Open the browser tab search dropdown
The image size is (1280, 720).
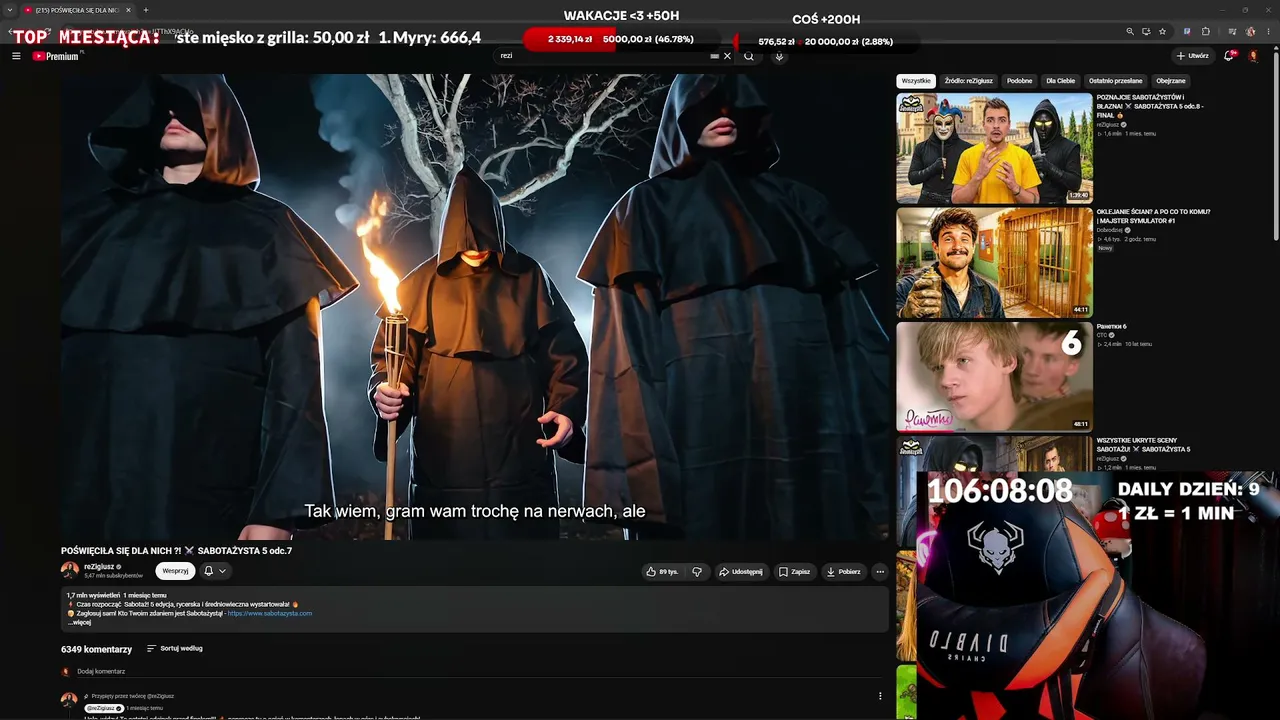coord(9,10)
